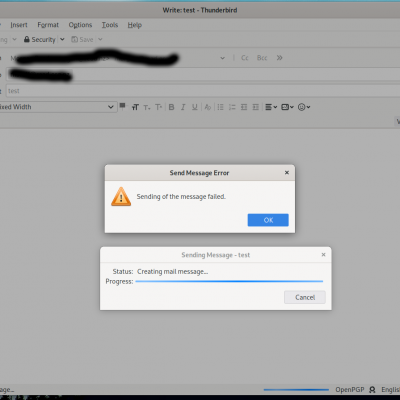Click the remove text styling icon

click(208, 107)
